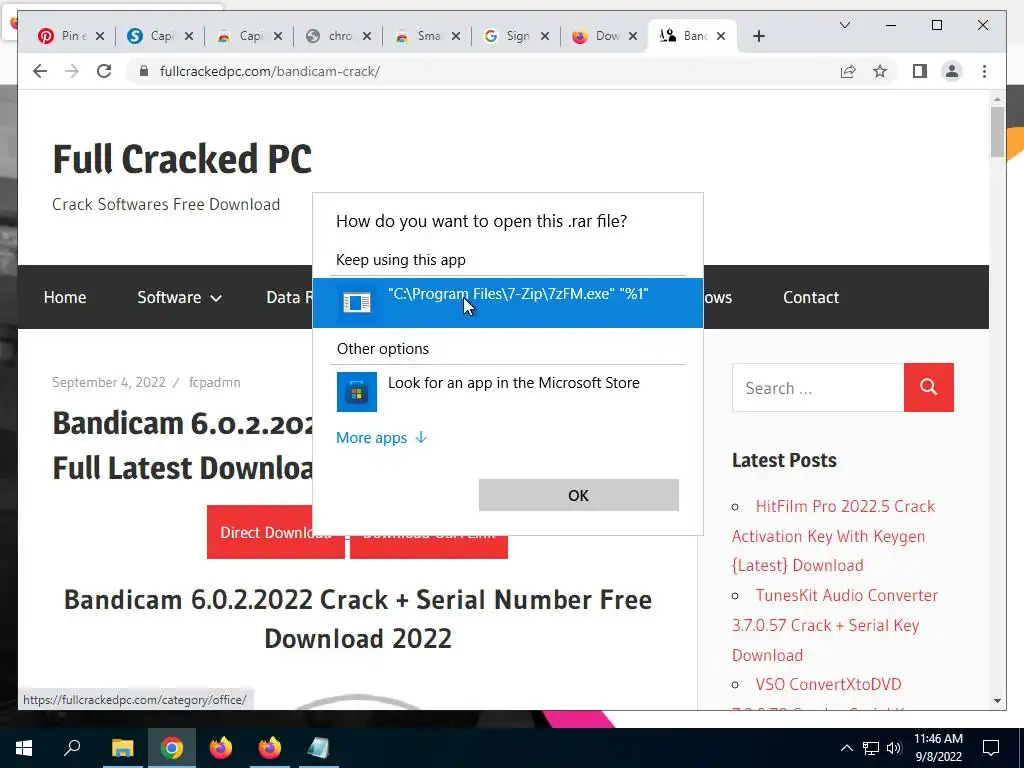Viewport: 1024px width, 768px height.
Task: Go back using browser back arrow
Action: click(x=40, y=71)
